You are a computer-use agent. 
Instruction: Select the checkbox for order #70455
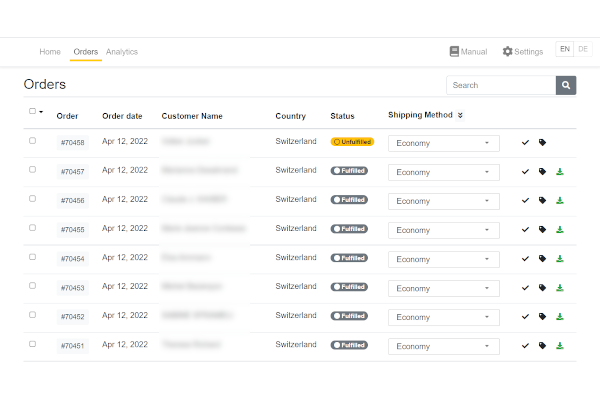[33, 228]
